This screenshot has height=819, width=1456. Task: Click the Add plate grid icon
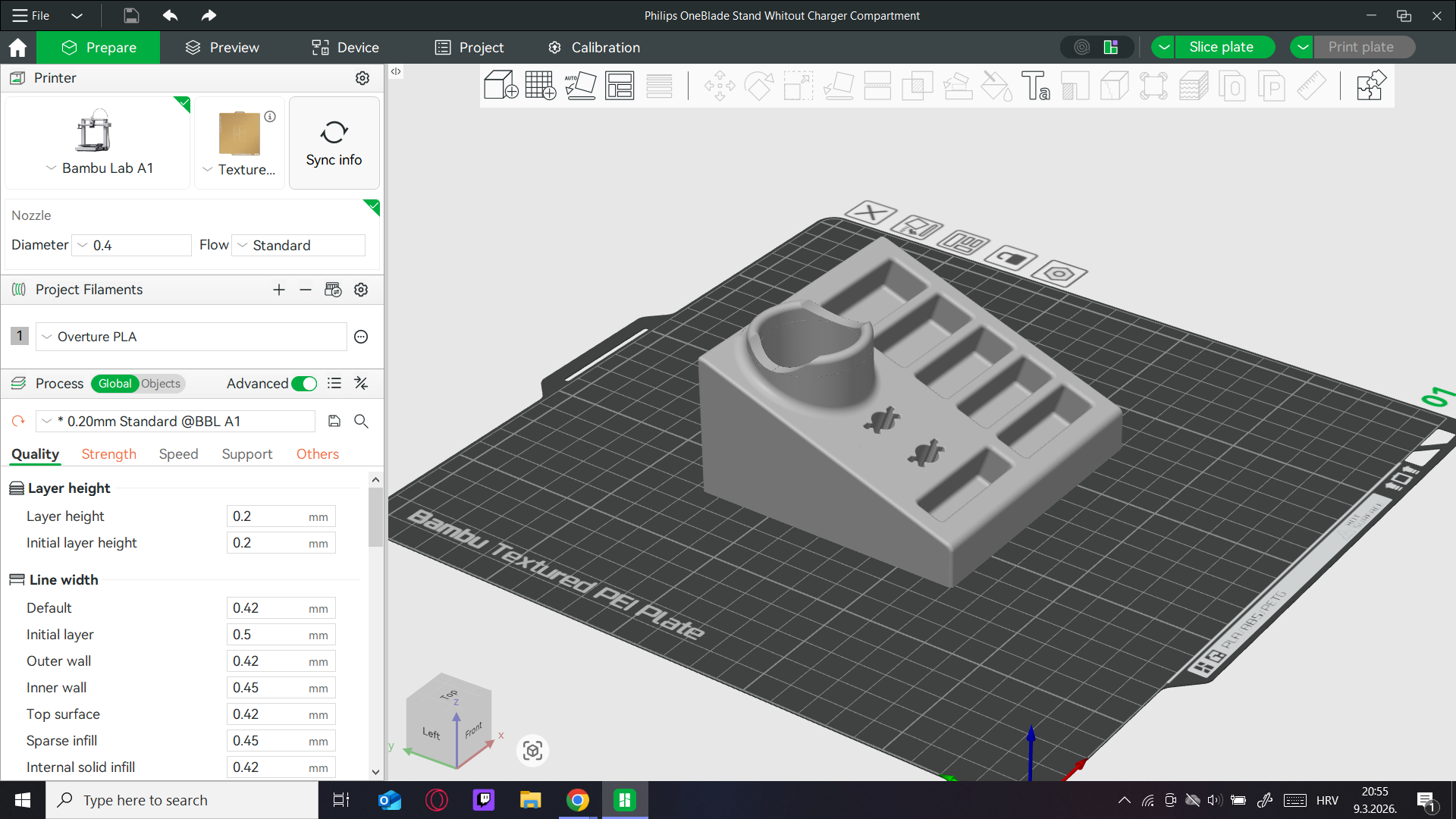541,85
